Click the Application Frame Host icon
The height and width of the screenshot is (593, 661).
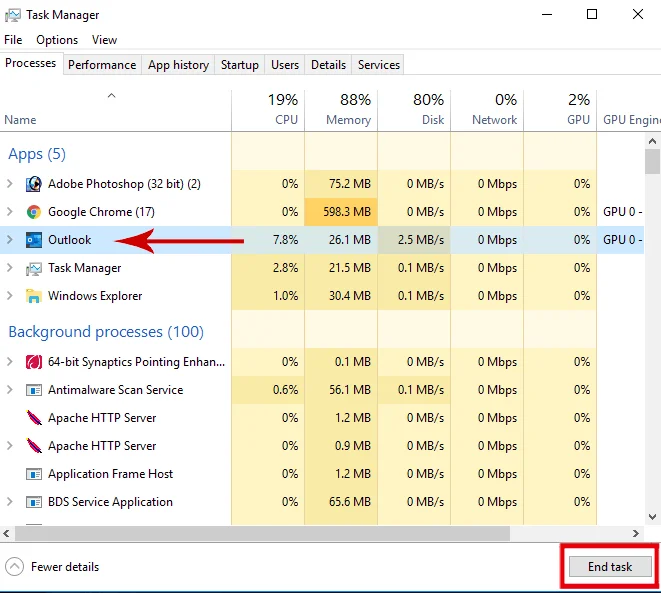[x=34, y=474]
